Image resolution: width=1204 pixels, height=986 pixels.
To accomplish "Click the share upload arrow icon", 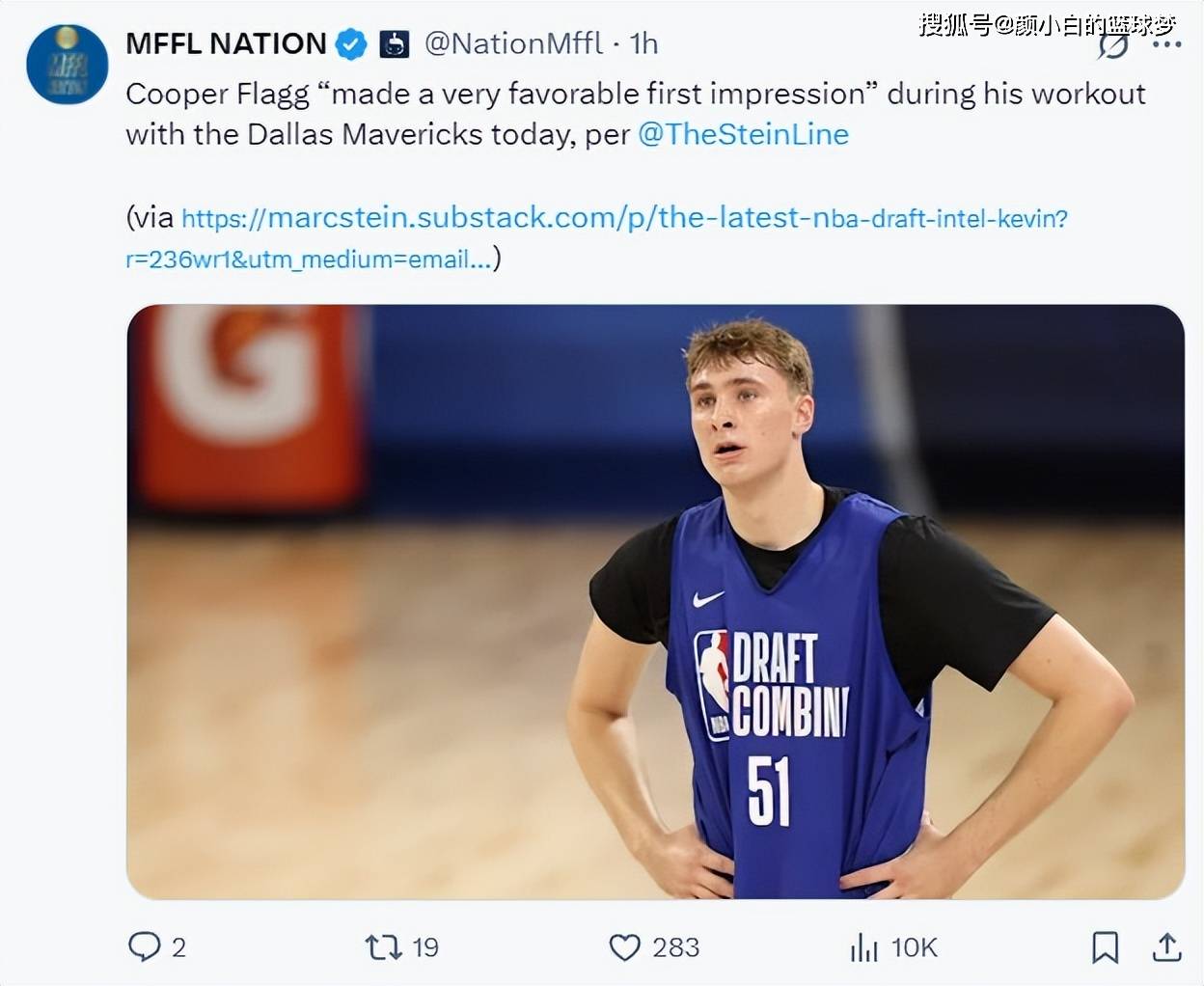I will (x=1166, y=947).
